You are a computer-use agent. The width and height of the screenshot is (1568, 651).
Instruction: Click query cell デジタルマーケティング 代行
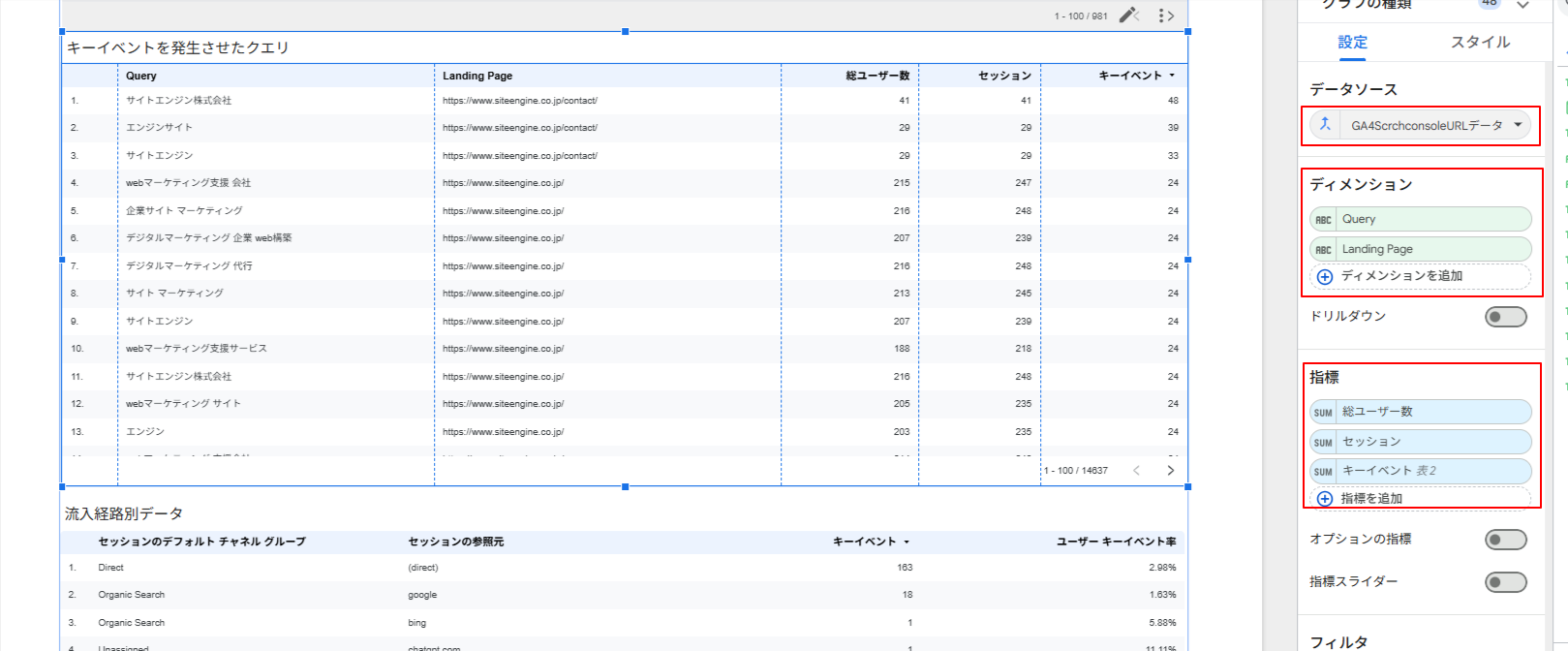[x=189, y=265]
